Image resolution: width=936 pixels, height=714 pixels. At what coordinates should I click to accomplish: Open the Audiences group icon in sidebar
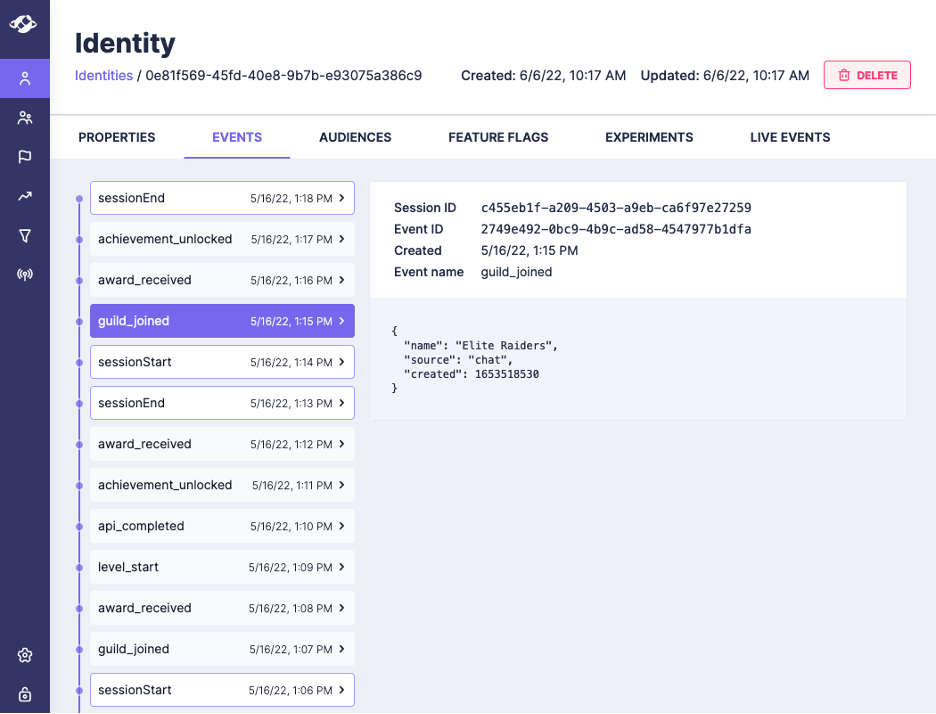(25, 117)
